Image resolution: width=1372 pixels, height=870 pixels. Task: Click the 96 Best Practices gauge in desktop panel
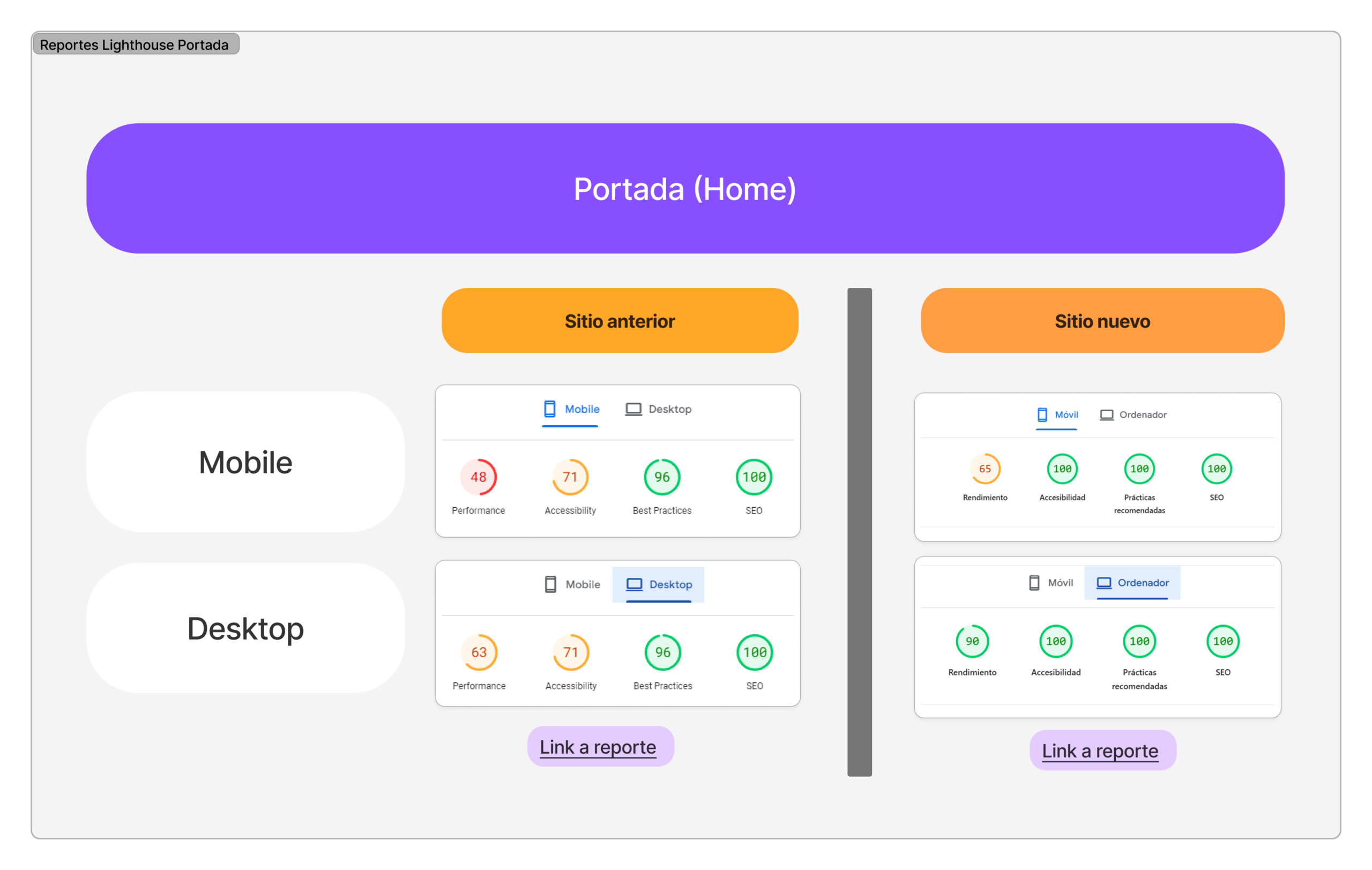point(662,652)
